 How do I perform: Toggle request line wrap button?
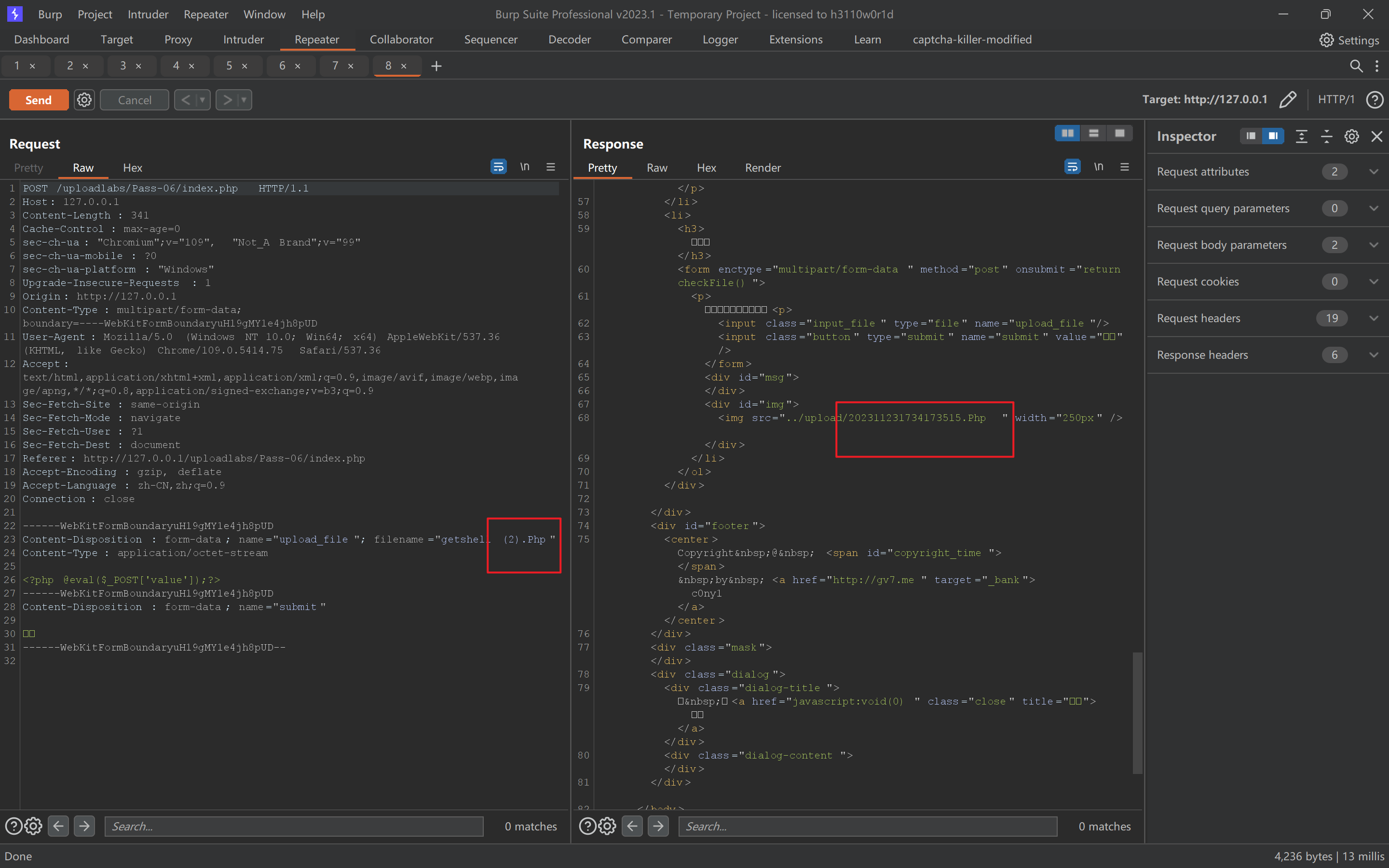click(498, 167)
